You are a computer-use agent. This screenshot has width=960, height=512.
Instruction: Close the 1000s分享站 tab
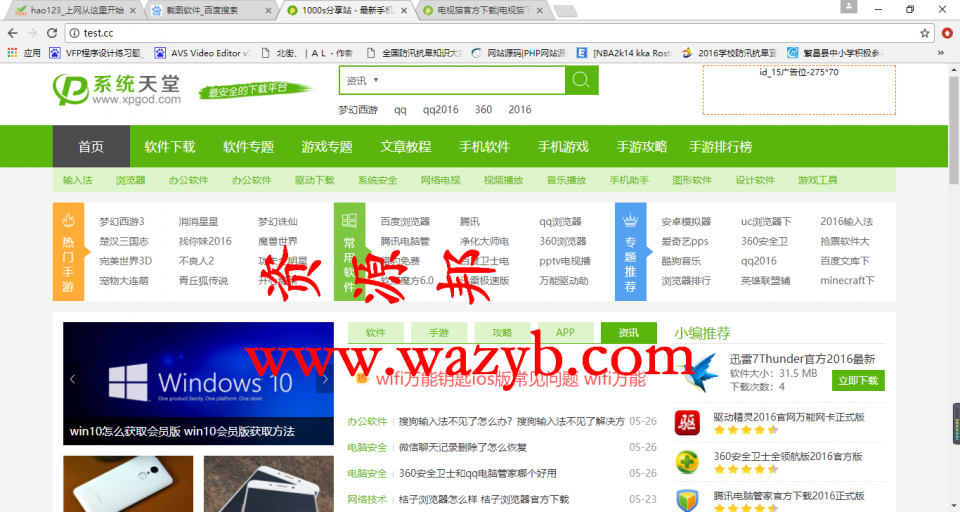pos(404,10)
